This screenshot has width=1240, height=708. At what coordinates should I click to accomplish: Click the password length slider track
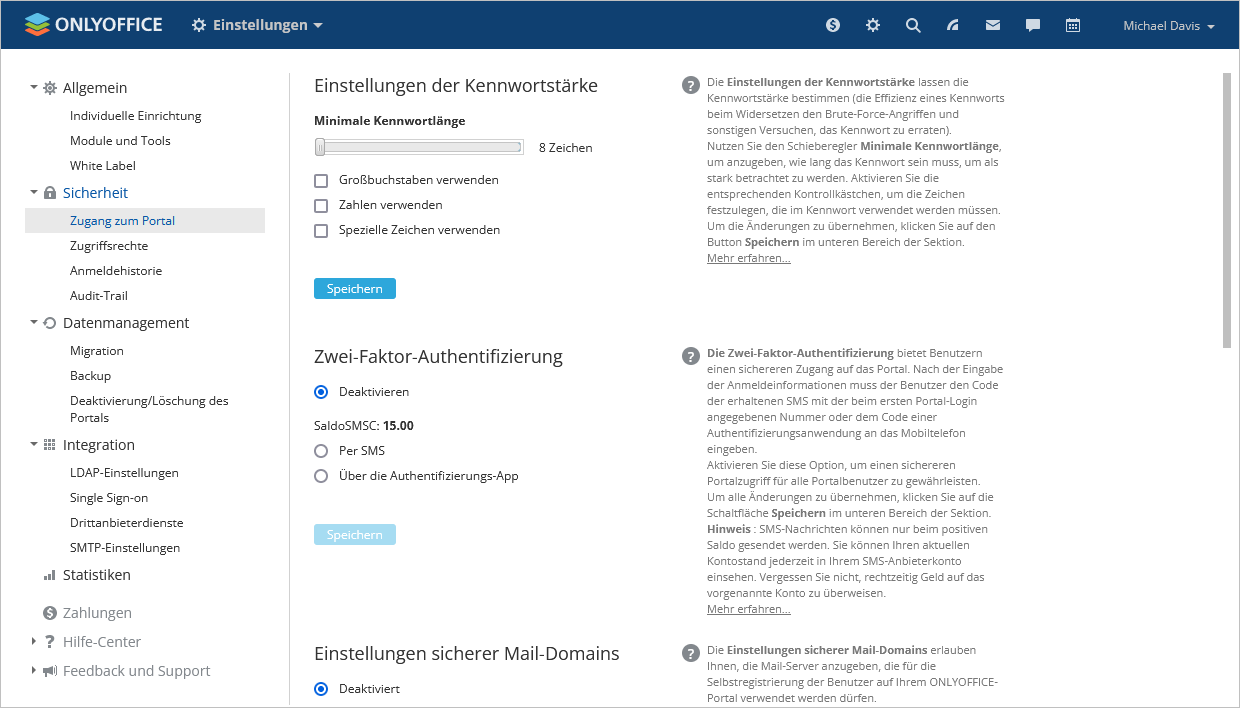click(419, 148)
